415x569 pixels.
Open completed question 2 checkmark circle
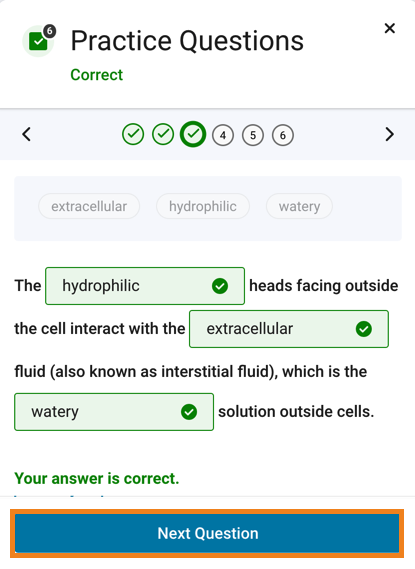(163, 134)
